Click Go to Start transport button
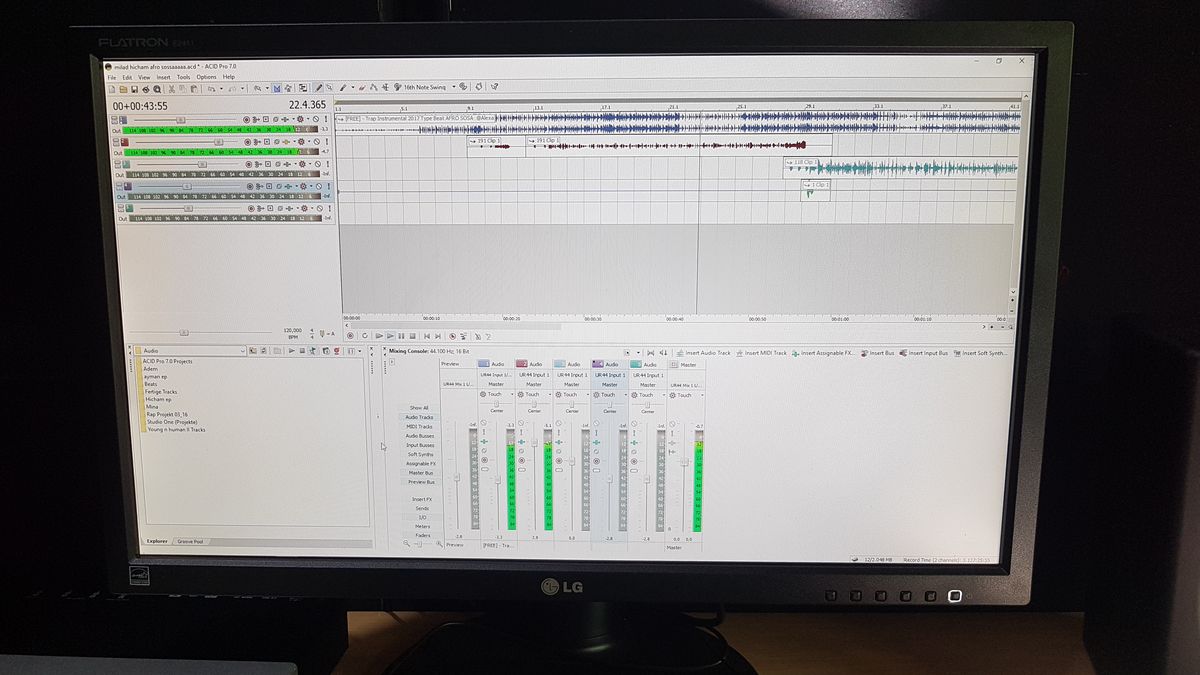The image size is (1200, 675). pos(427,336)
